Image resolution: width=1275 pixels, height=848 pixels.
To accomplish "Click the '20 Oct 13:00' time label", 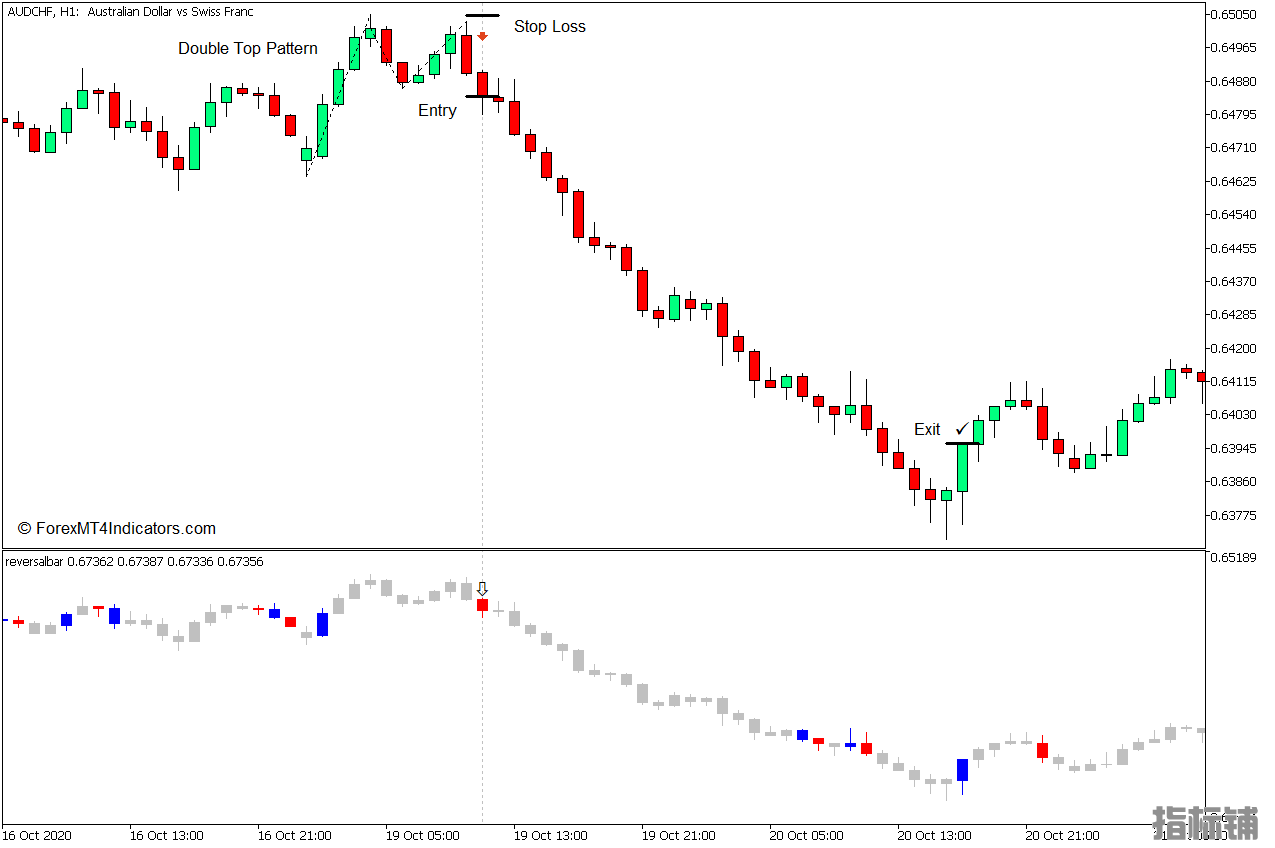I will tap(934, 835).
